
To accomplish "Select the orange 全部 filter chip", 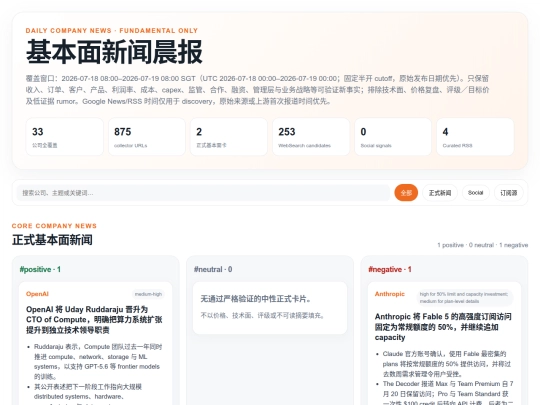I will pos(406,193).
